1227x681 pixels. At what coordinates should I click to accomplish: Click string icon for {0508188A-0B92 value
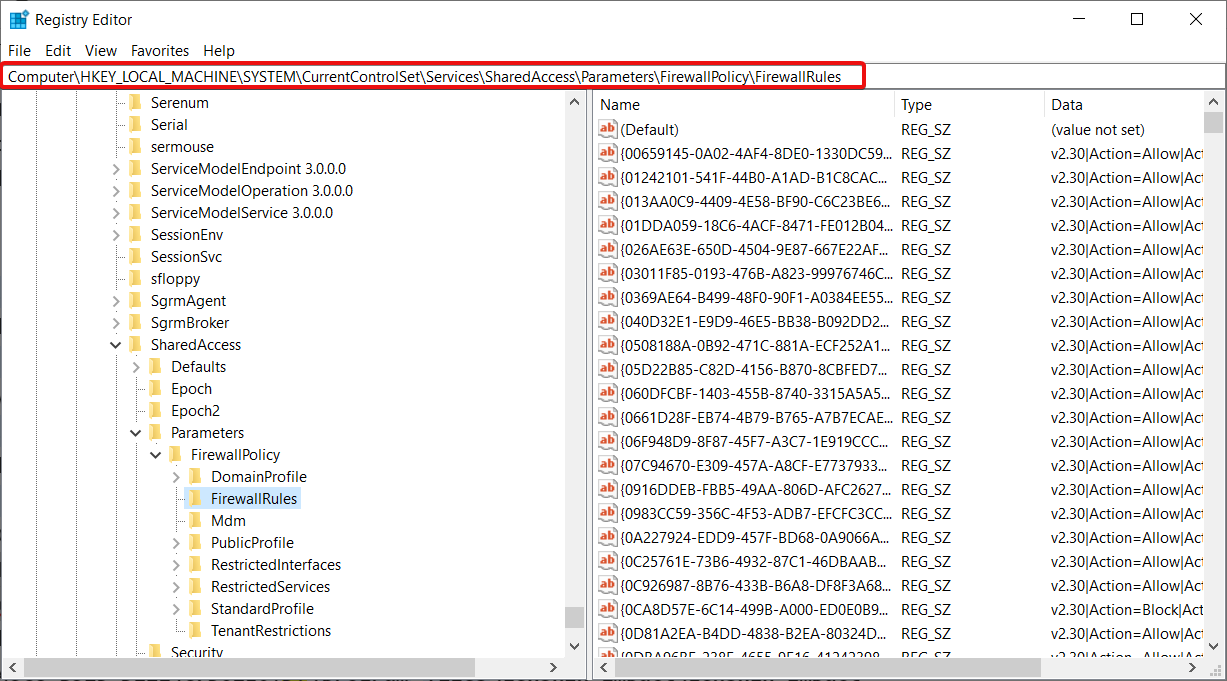pos(608,345)
